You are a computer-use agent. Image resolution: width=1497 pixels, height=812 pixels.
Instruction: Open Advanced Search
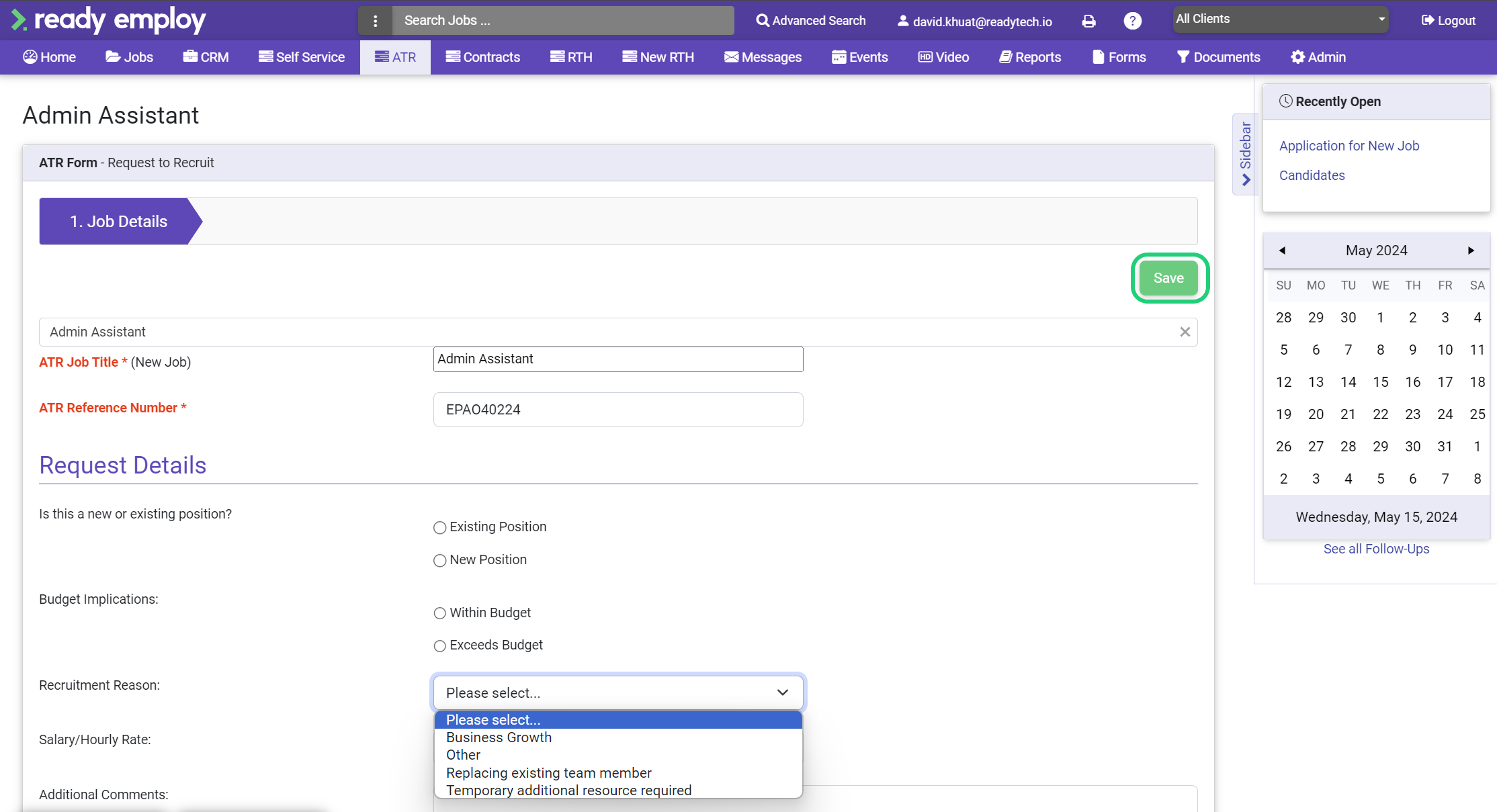click(810, 21)
